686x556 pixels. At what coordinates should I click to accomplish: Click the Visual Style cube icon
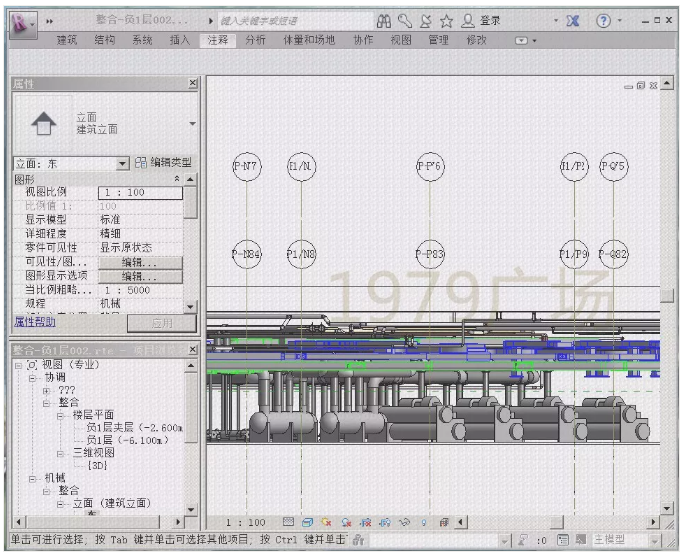308,522
